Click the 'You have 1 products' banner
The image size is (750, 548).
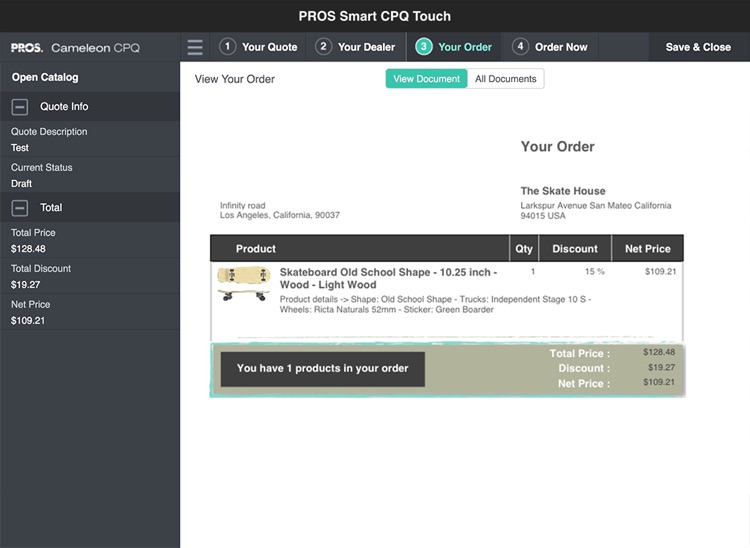[x=322, y=369]
